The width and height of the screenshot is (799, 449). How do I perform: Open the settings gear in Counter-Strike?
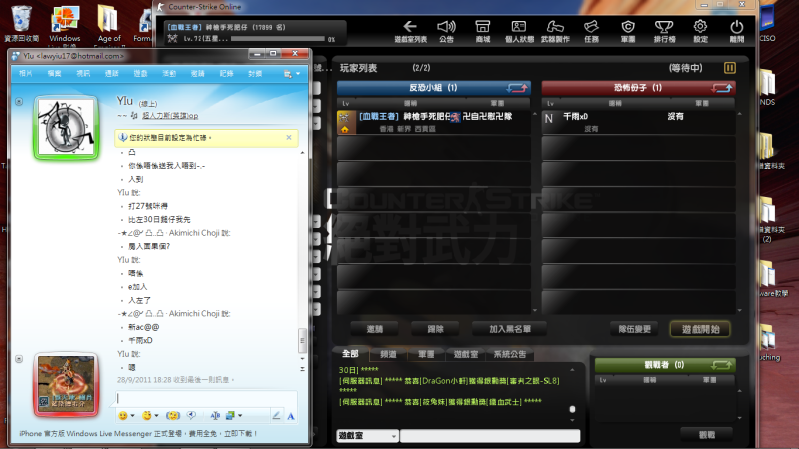[700, 31]
